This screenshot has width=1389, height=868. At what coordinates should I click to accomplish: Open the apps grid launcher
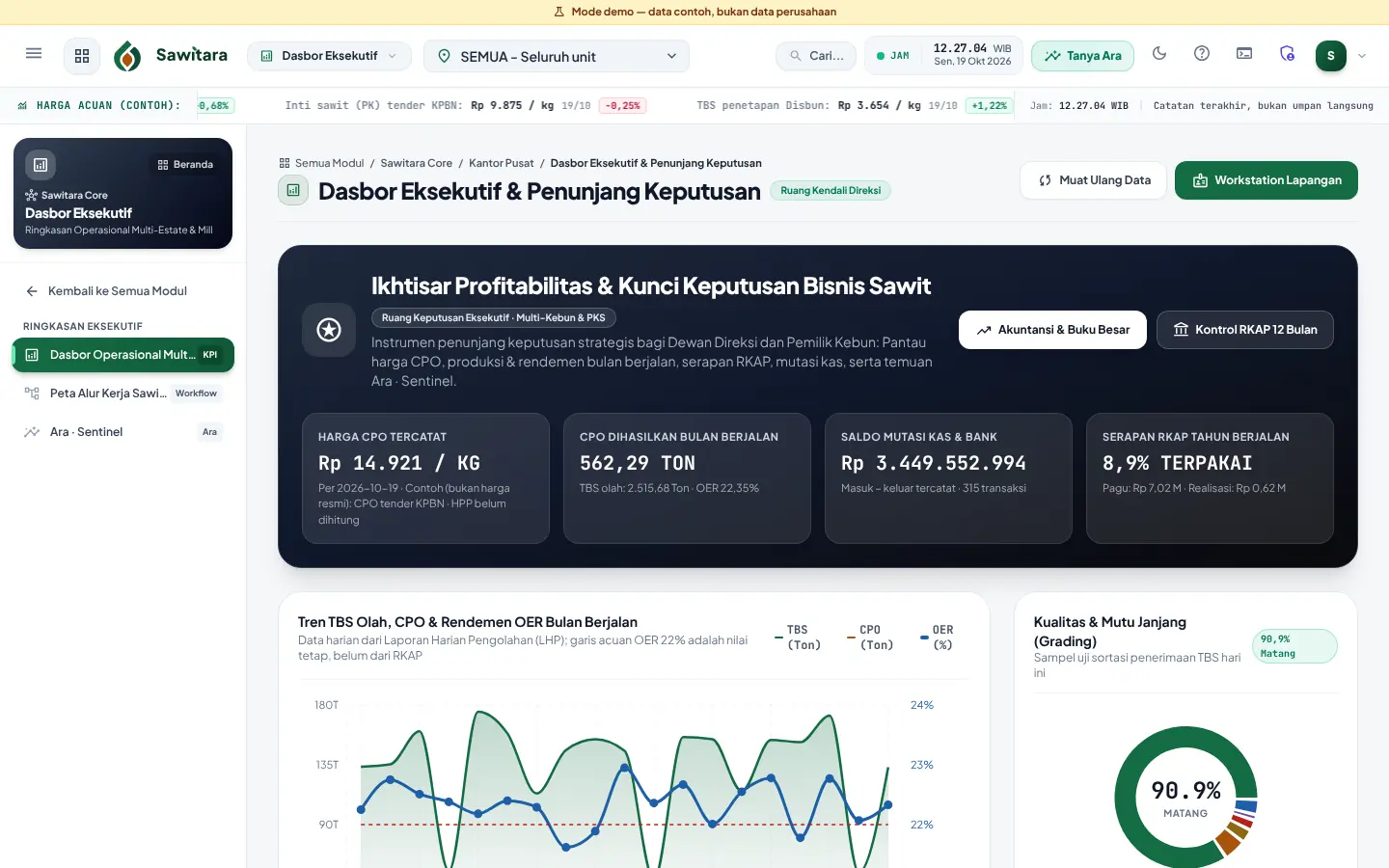(82, 56)
